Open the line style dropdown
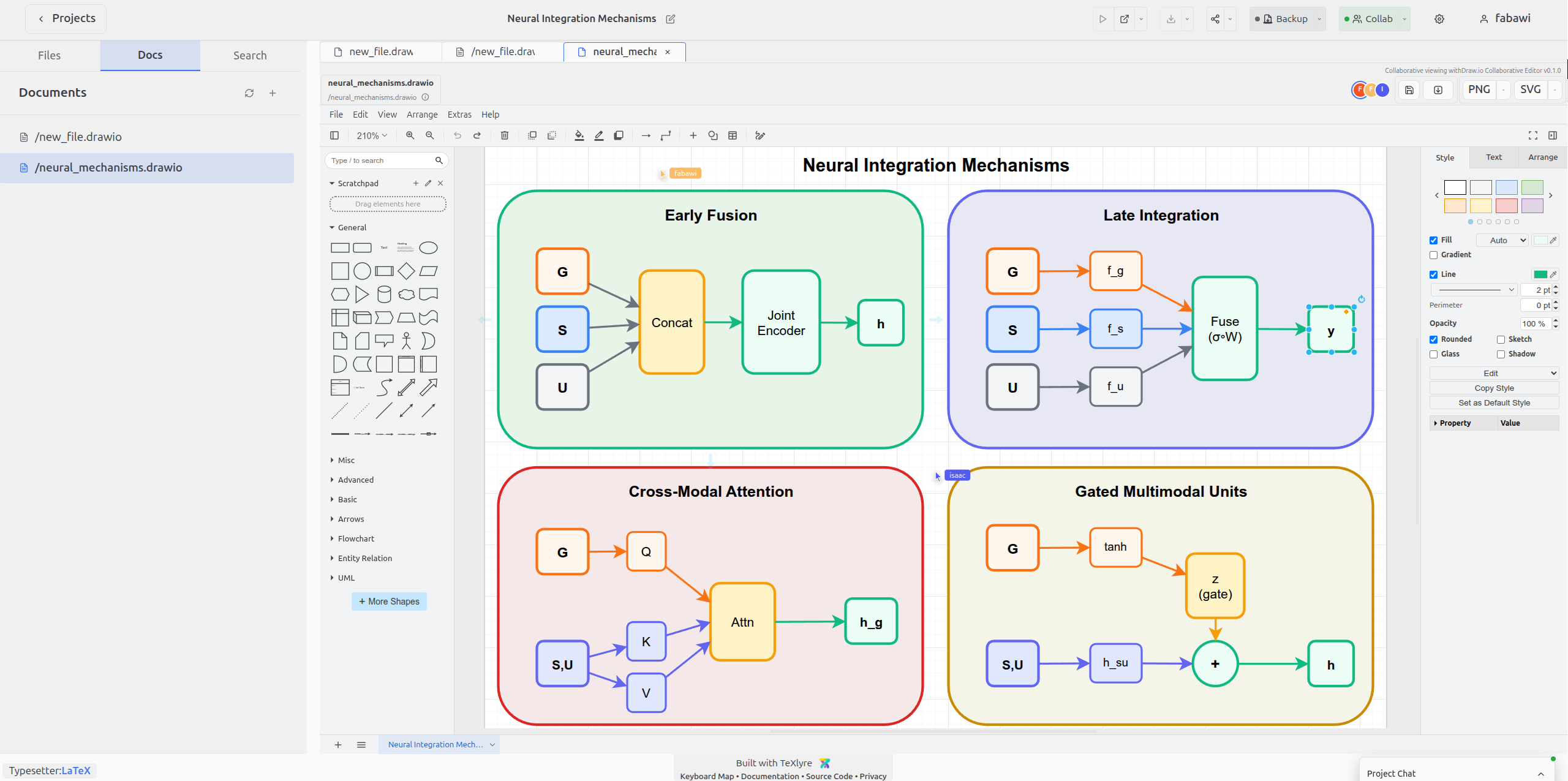 pos(1474,290)
